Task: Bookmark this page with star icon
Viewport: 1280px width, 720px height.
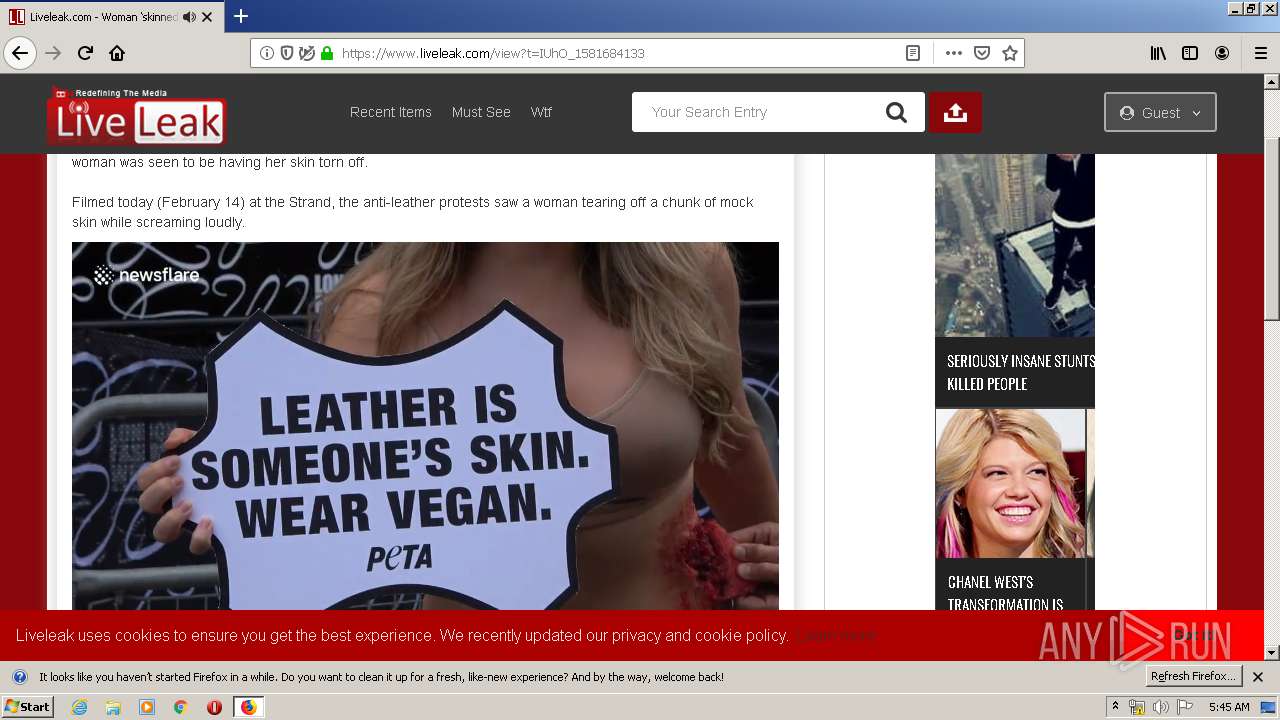Action: [x=1010, y=53]
